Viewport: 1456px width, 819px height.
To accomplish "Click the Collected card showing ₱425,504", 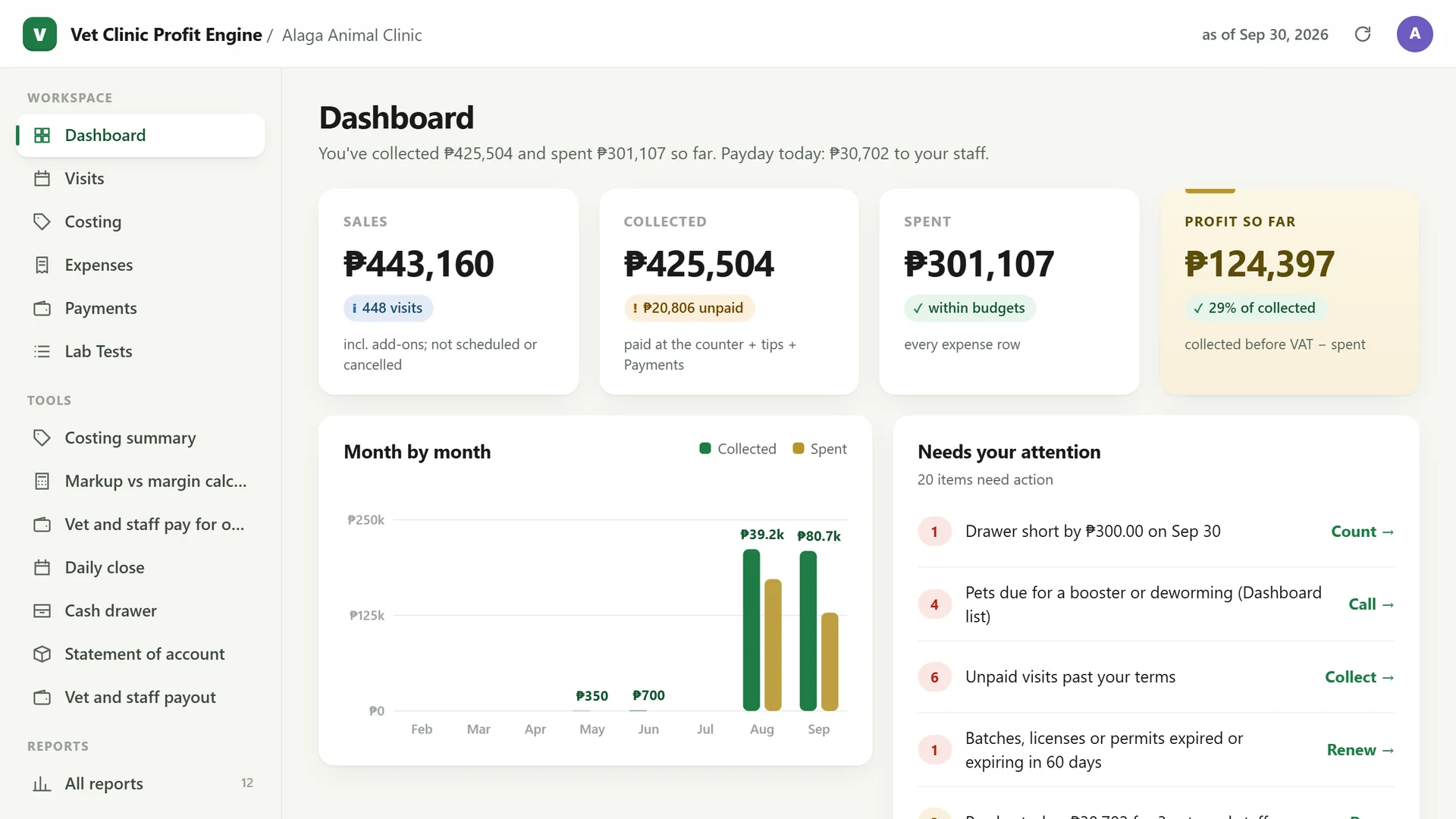I will [729, 291].
